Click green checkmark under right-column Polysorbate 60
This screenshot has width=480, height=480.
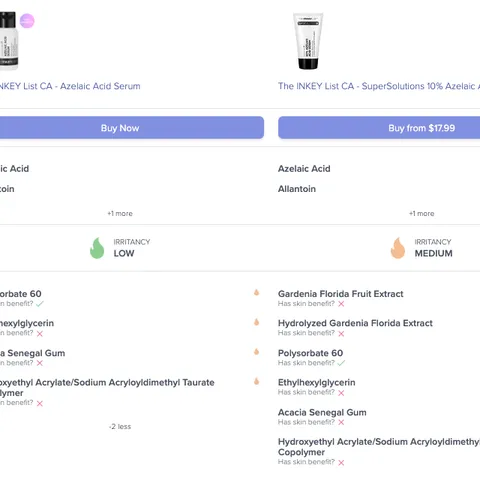(341, 363)
